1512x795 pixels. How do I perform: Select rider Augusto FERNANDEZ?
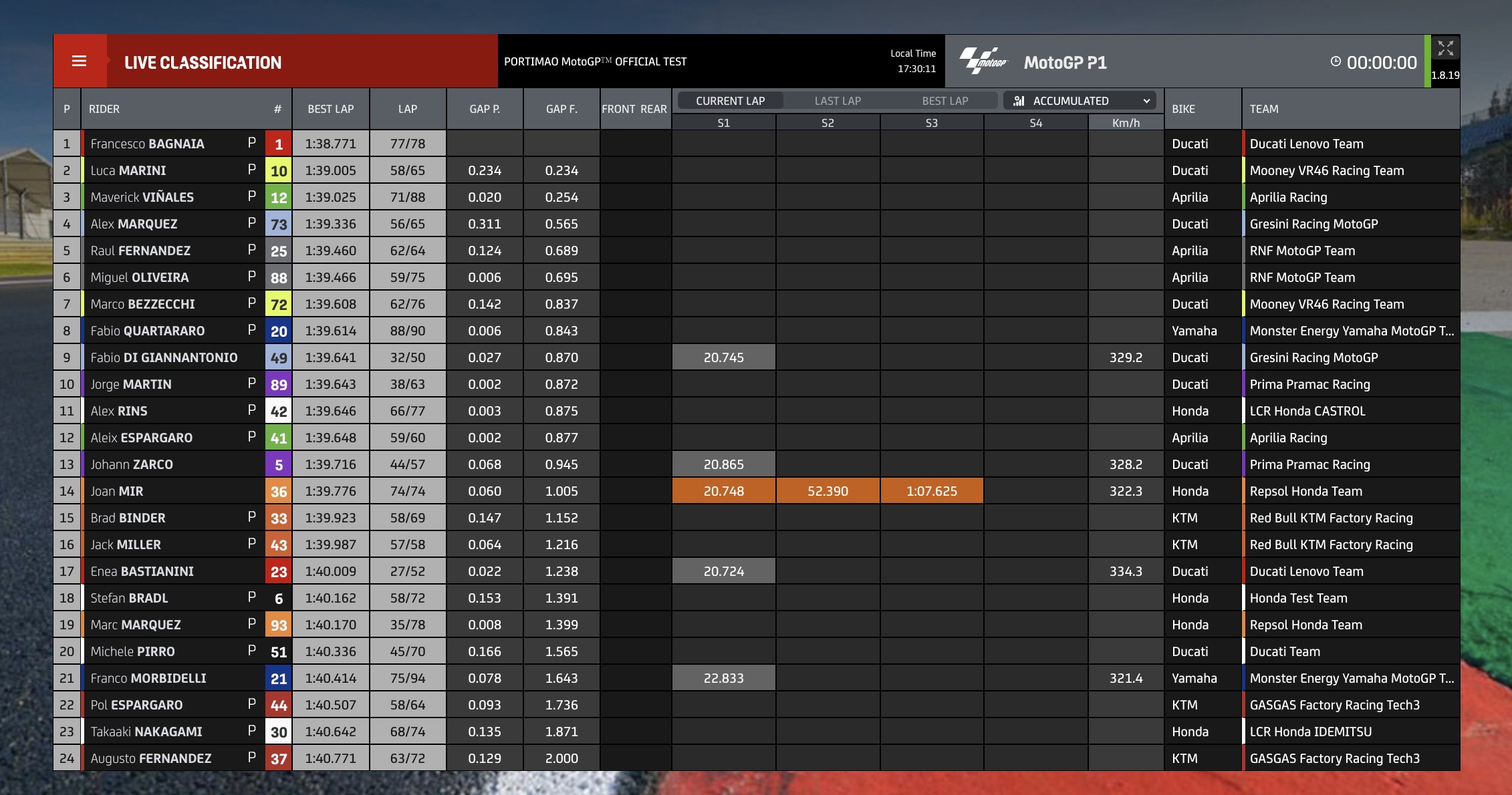151,758
